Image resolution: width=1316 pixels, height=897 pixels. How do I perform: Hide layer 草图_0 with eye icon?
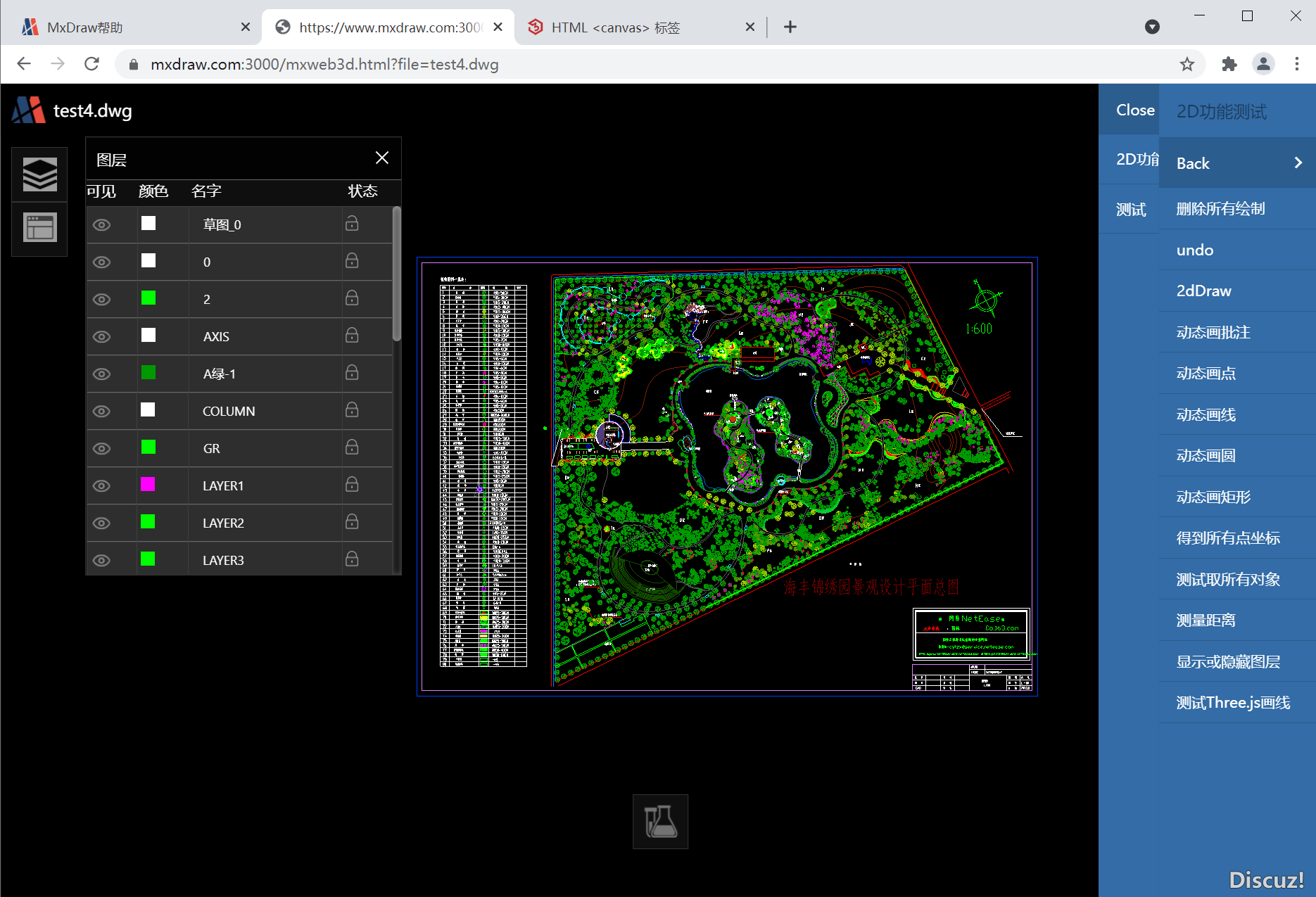coord(102,225)
